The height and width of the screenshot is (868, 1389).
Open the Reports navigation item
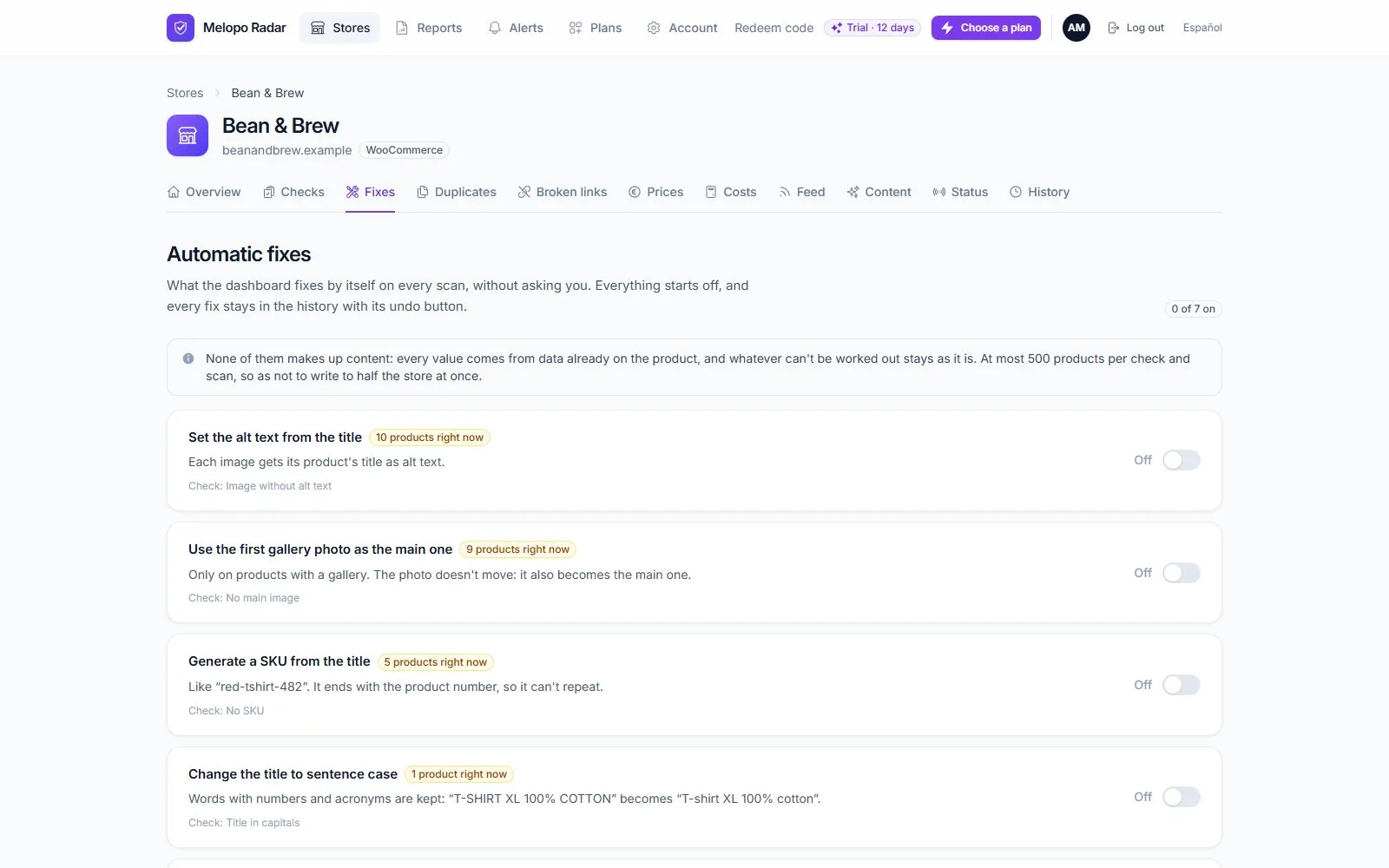coord(429,28)
